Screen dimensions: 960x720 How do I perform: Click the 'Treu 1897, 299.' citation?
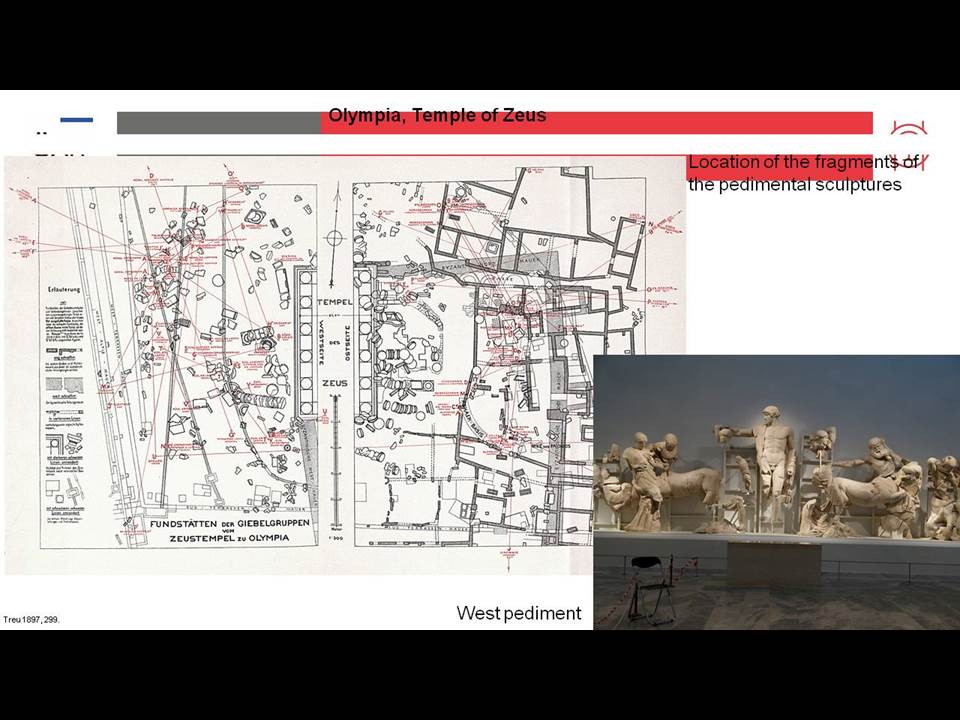coord(31,620)
